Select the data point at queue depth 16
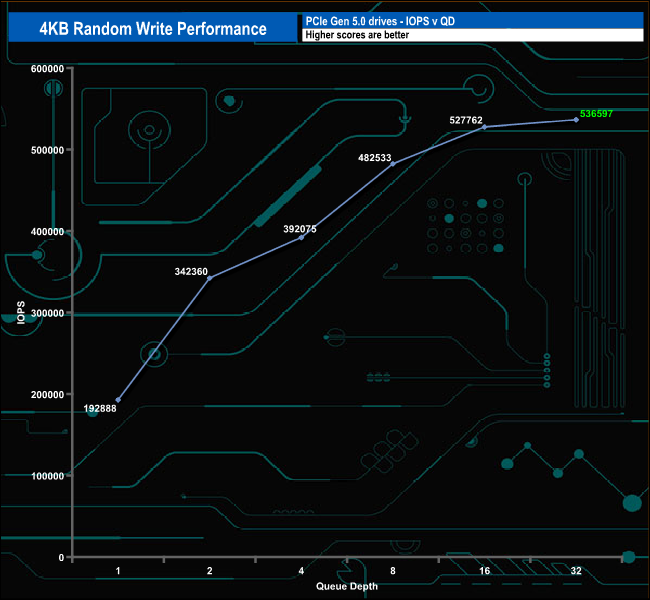The image size is (650, 600). 485,127
